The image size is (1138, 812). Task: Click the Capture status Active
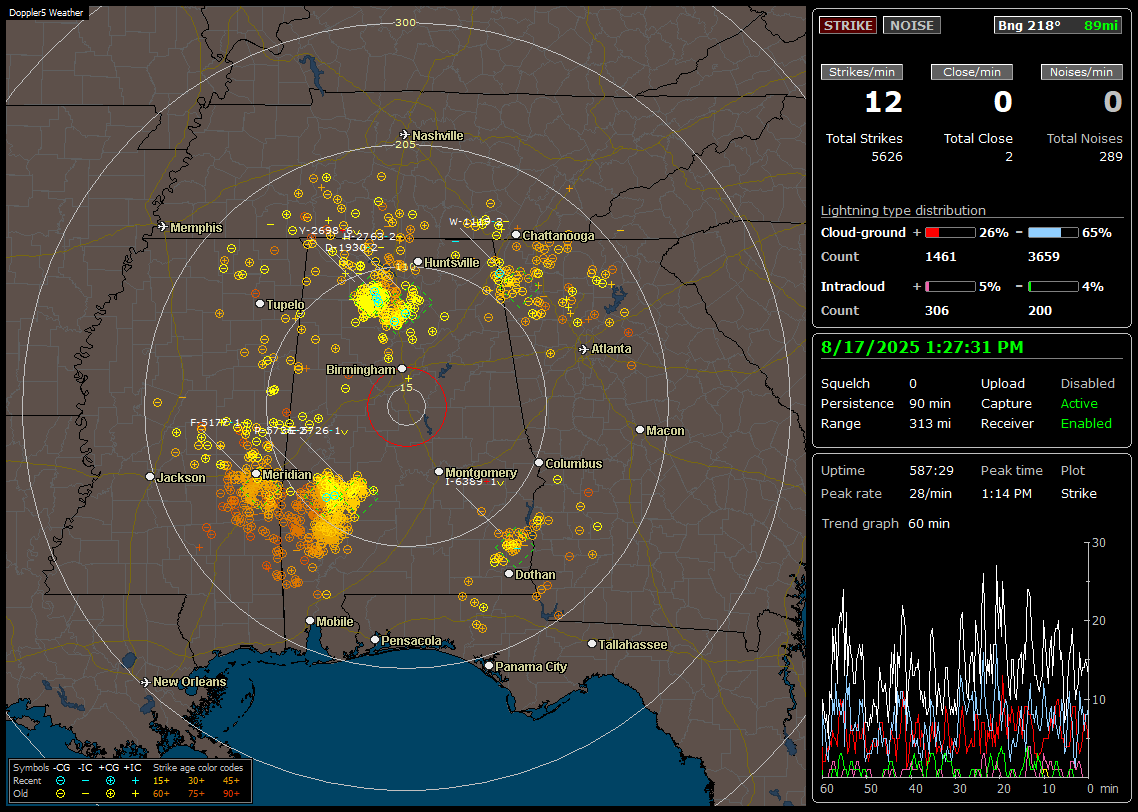(x=1079, y=403)
